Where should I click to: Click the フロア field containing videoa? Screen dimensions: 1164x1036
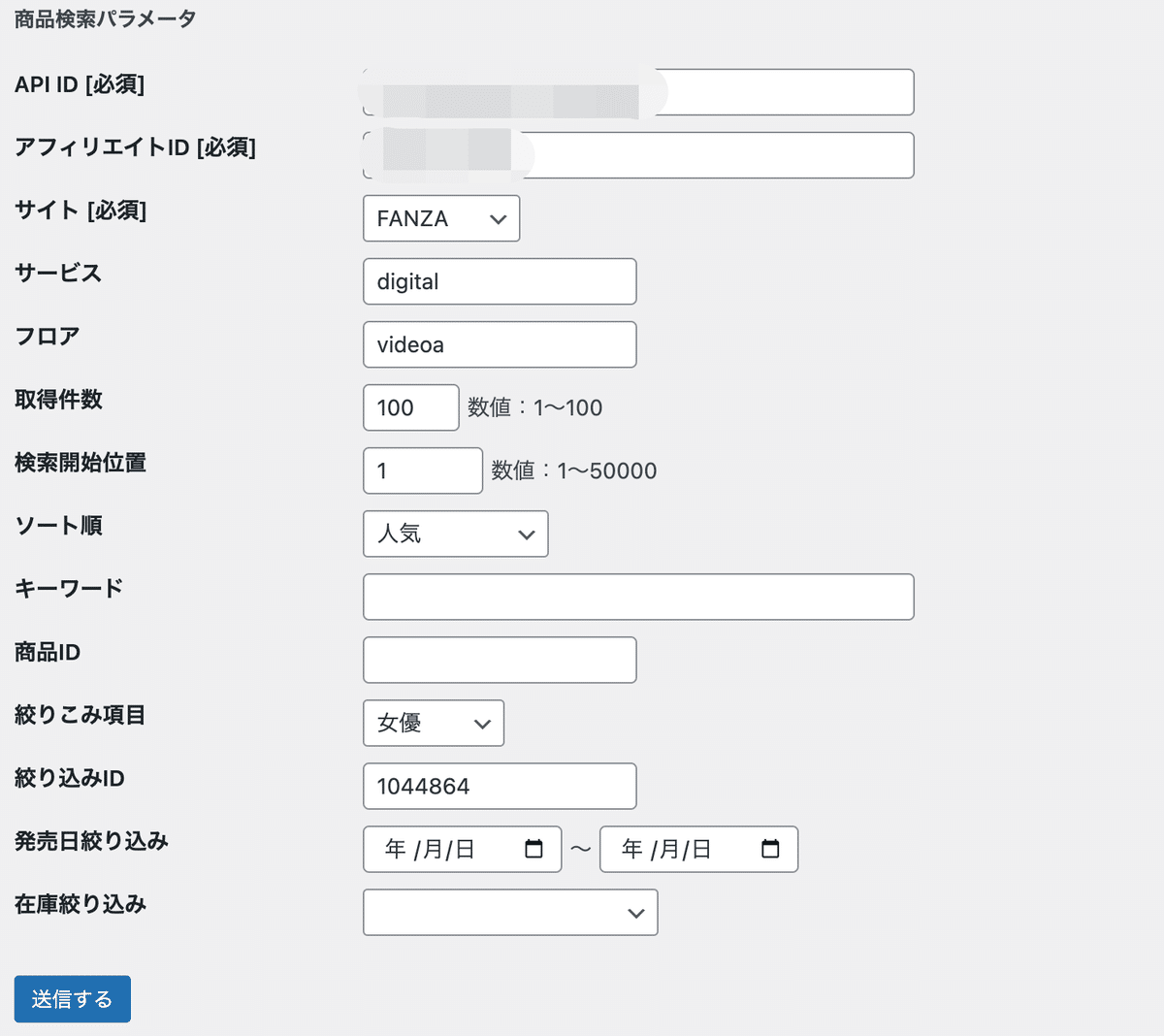coord(500,344)
